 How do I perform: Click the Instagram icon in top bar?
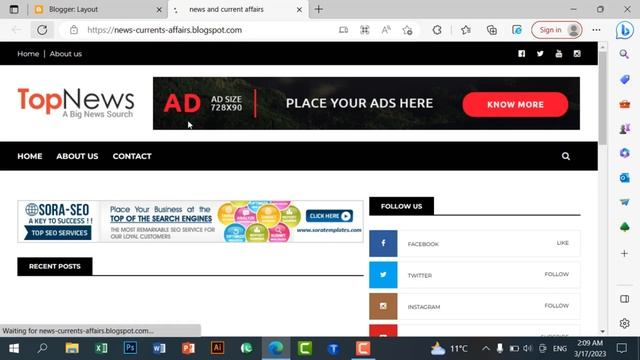(x=577, y=53)
